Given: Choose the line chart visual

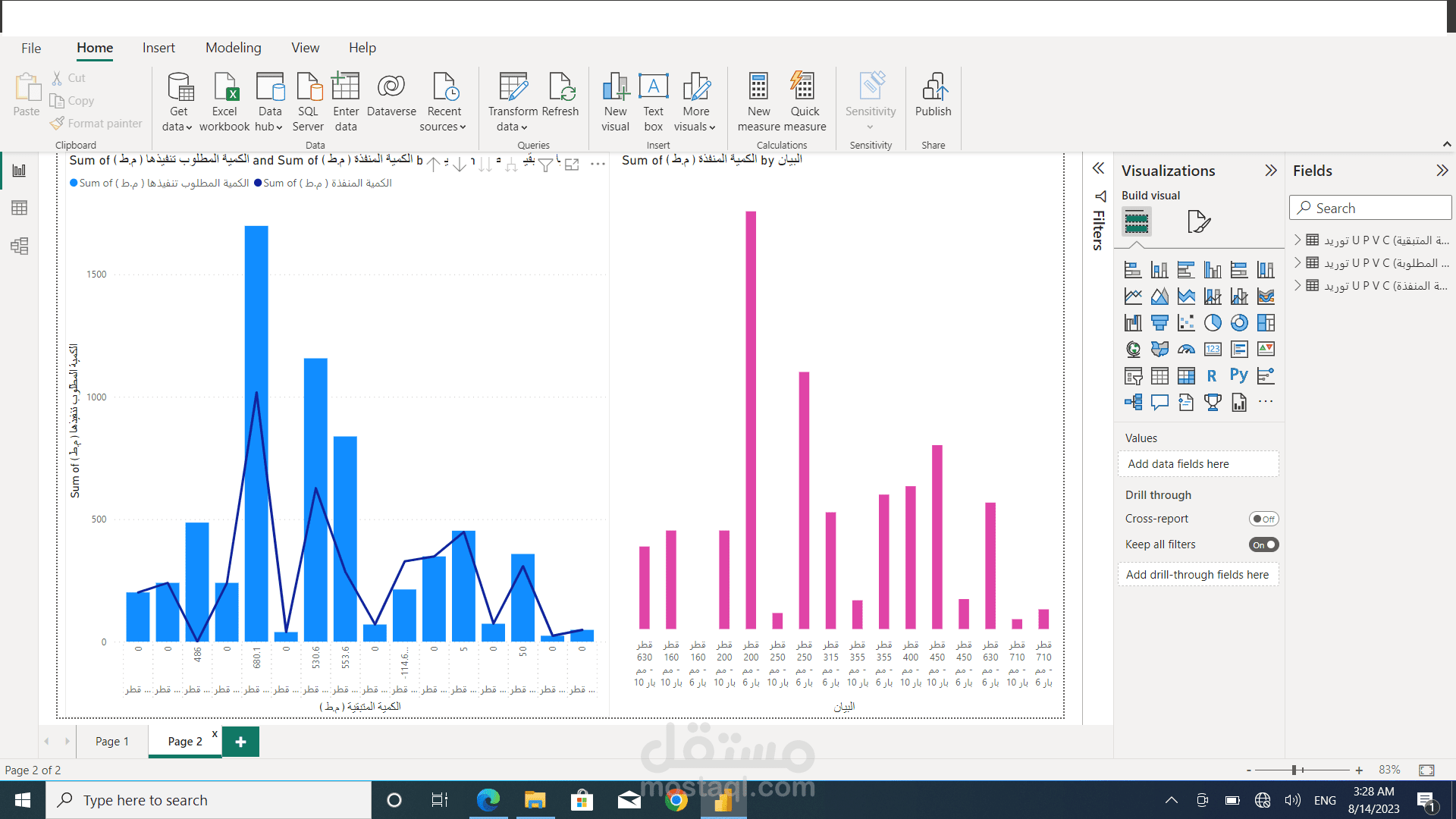Looking at the screenshot, I should click(x=1133, y=297).
